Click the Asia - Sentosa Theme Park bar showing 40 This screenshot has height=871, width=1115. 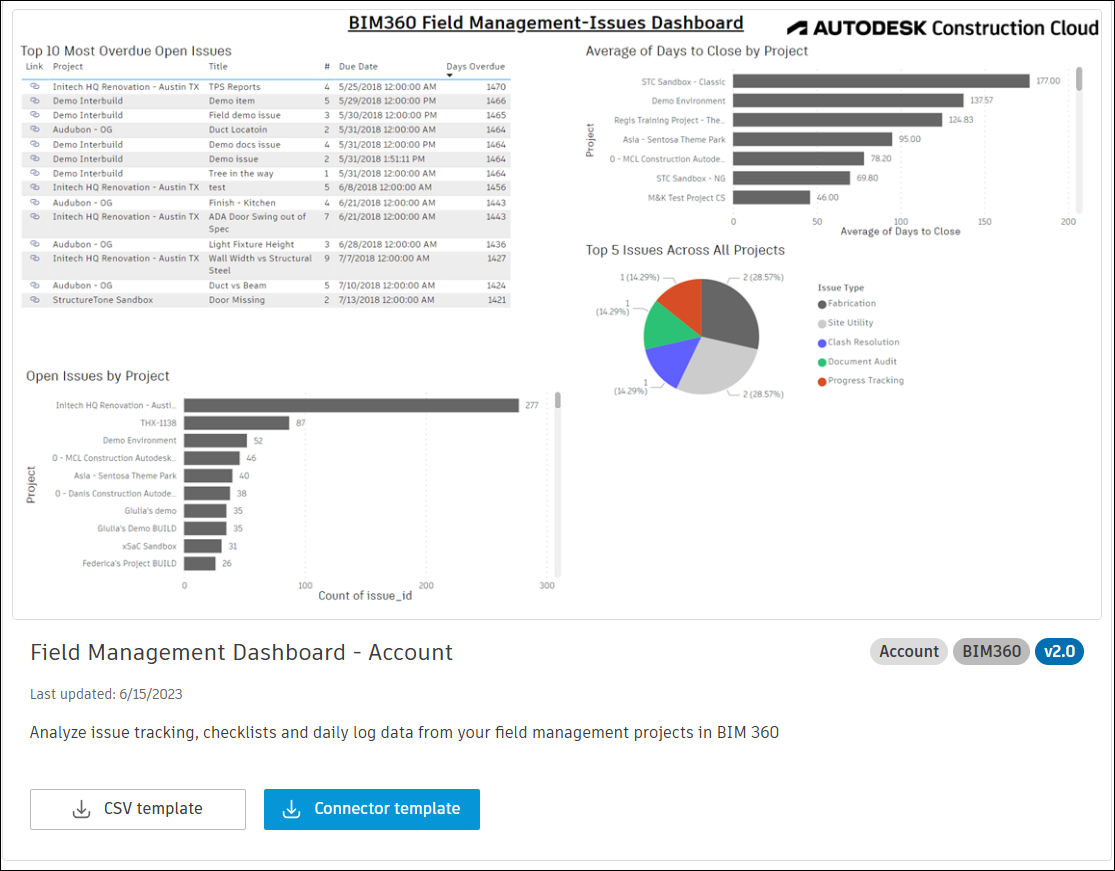click(x=208, y=476)
